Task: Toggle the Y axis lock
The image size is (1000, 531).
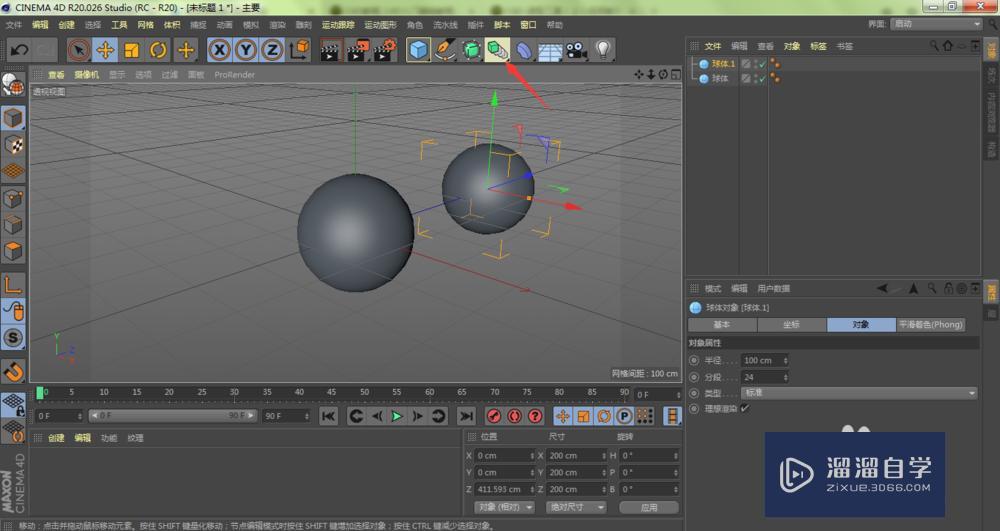Action: pos(246,50)
